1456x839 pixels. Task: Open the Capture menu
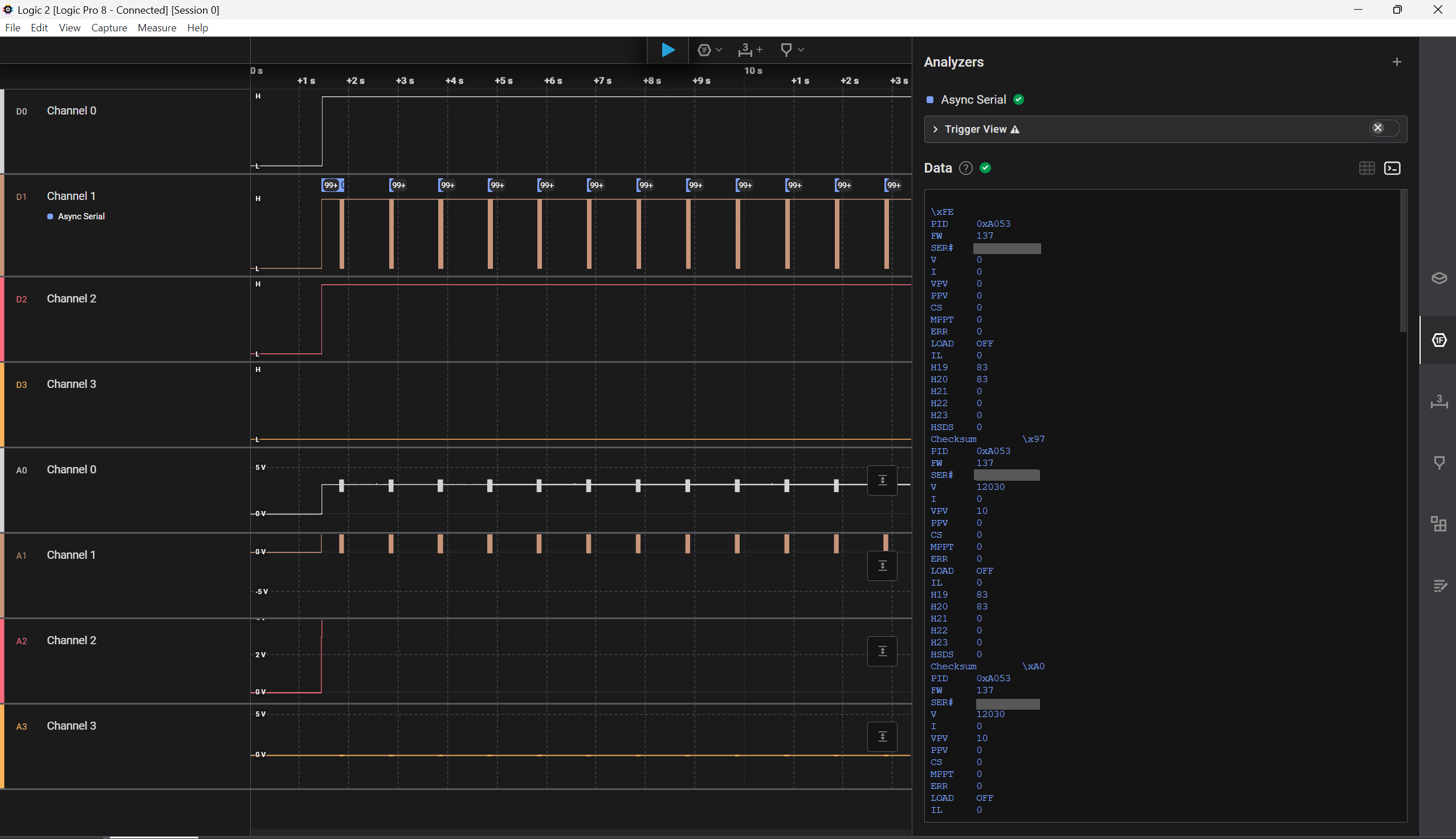pos(109,28)
